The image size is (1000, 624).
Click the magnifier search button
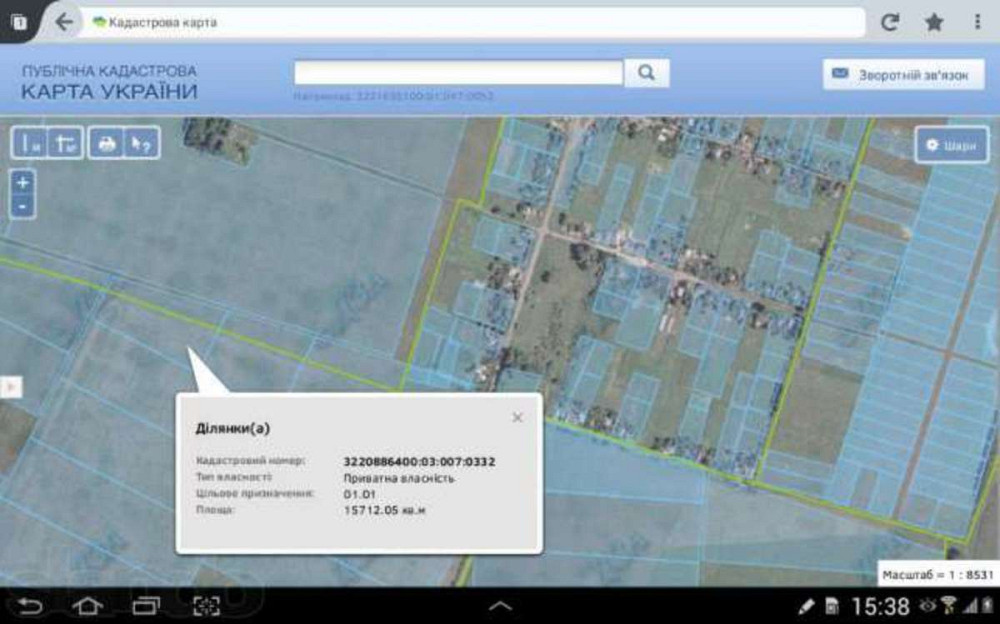(646, 73)
